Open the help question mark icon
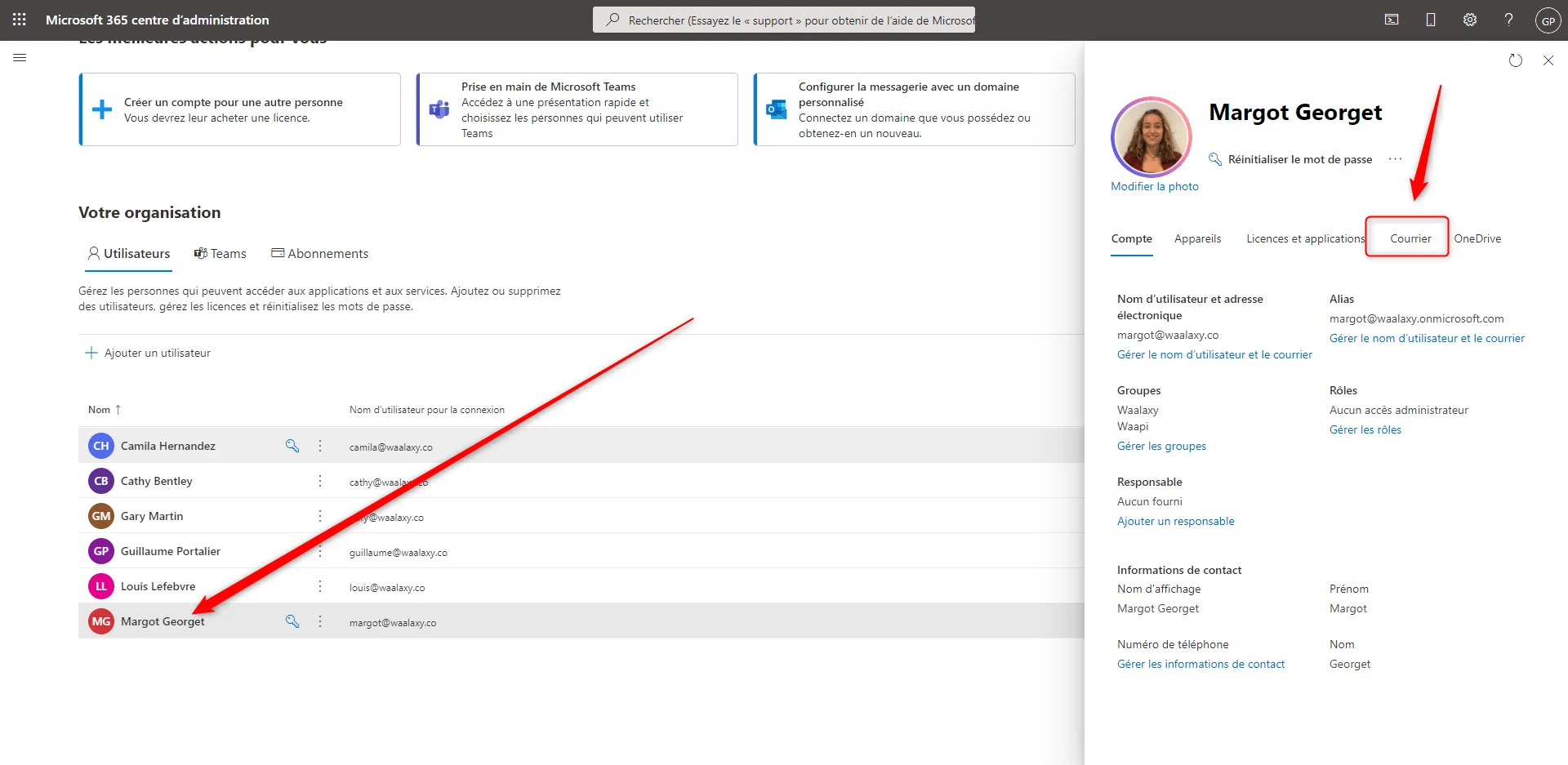The width and height of the screenshot is (1568, 765). (x=1509, y=20)
